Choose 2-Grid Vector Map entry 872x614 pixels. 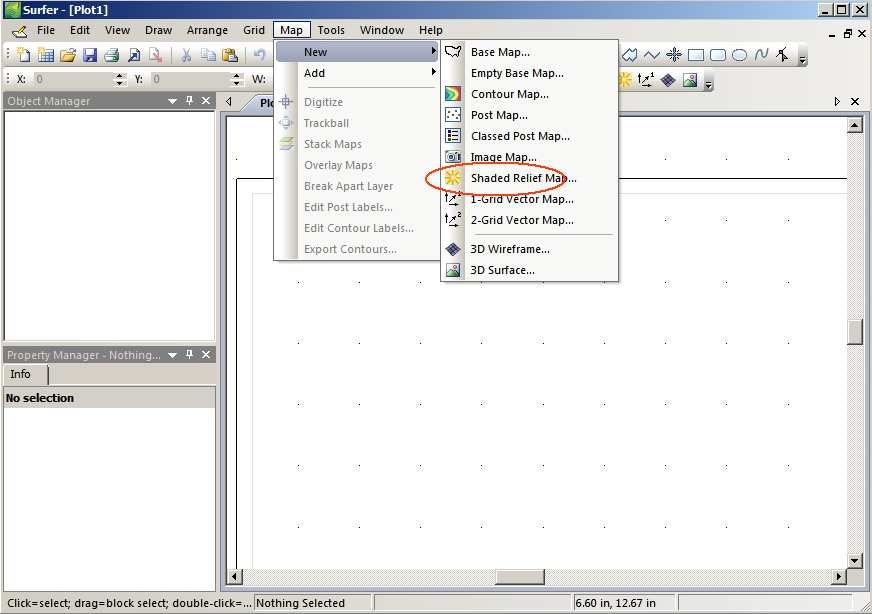click(529, 220)
